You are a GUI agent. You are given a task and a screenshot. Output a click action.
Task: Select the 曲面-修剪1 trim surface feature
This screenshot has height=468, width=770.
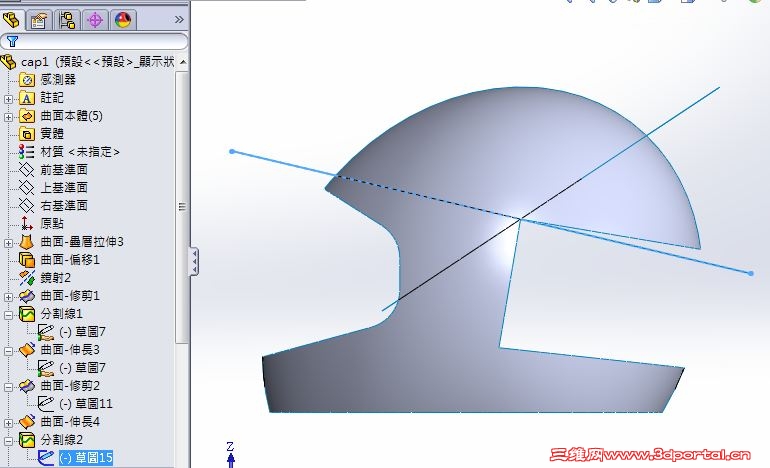[59, 296]
